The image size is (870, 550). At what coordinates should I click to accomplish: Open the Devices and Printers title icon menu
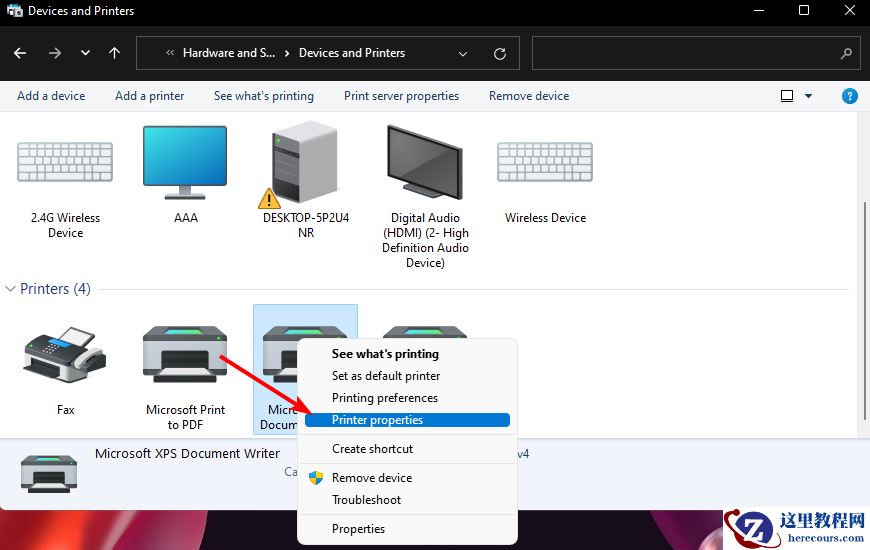(14, 11)
